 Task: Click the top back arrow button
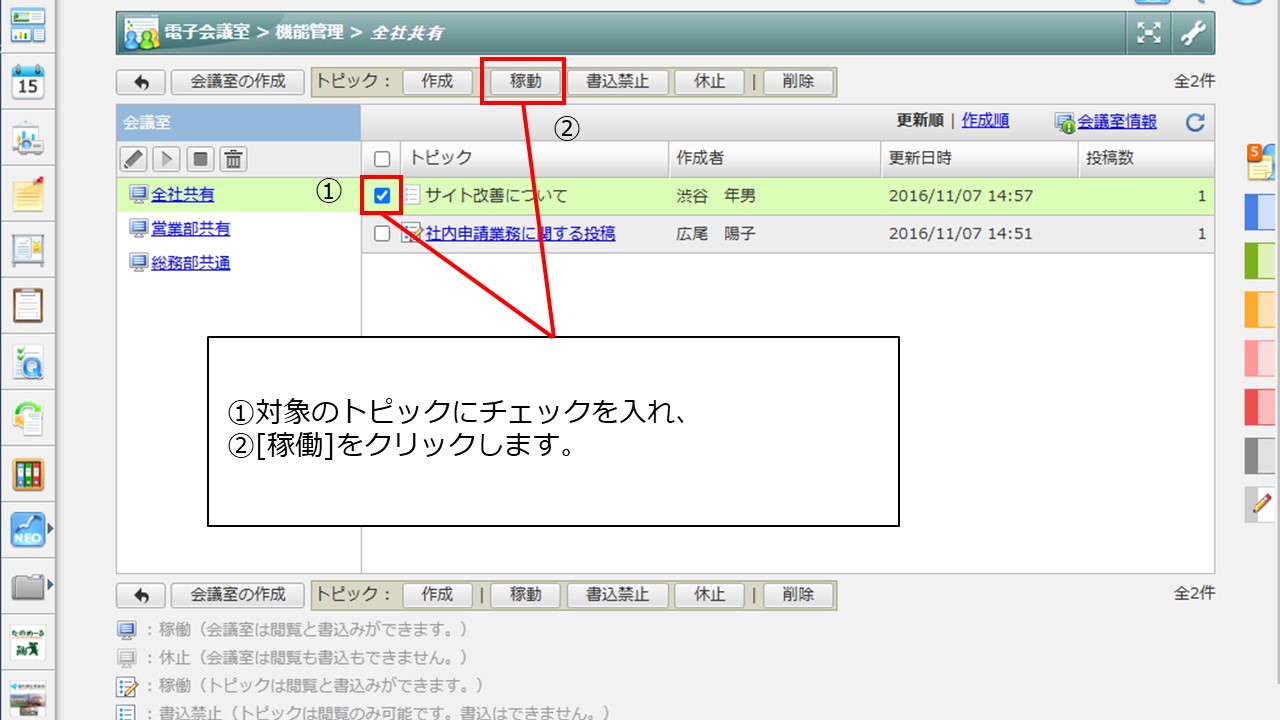[x=141, y=82]
